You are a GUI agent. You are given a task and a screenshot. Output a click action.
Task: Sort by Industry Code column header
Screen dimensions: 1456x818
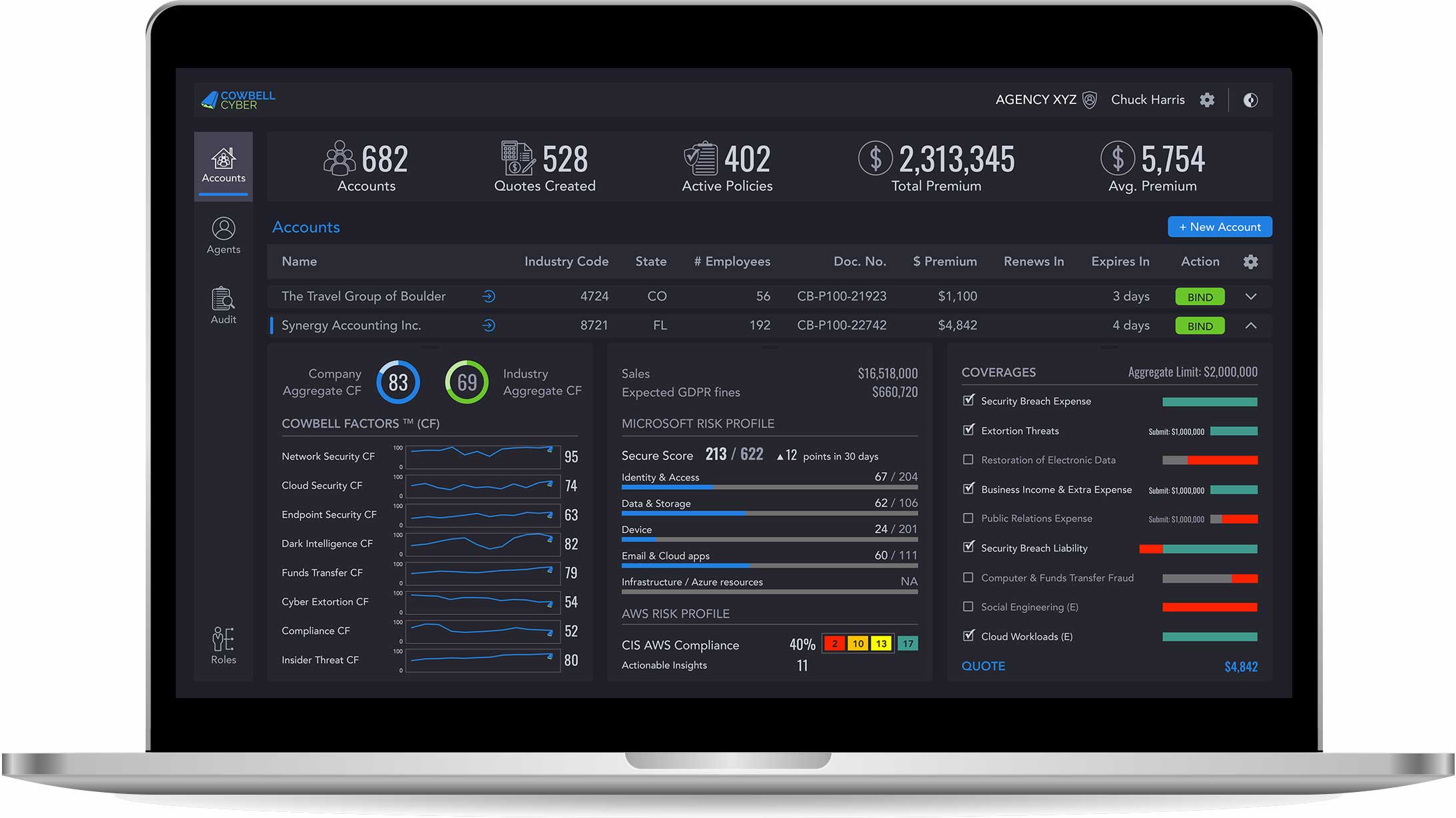(x=566, y=261)
